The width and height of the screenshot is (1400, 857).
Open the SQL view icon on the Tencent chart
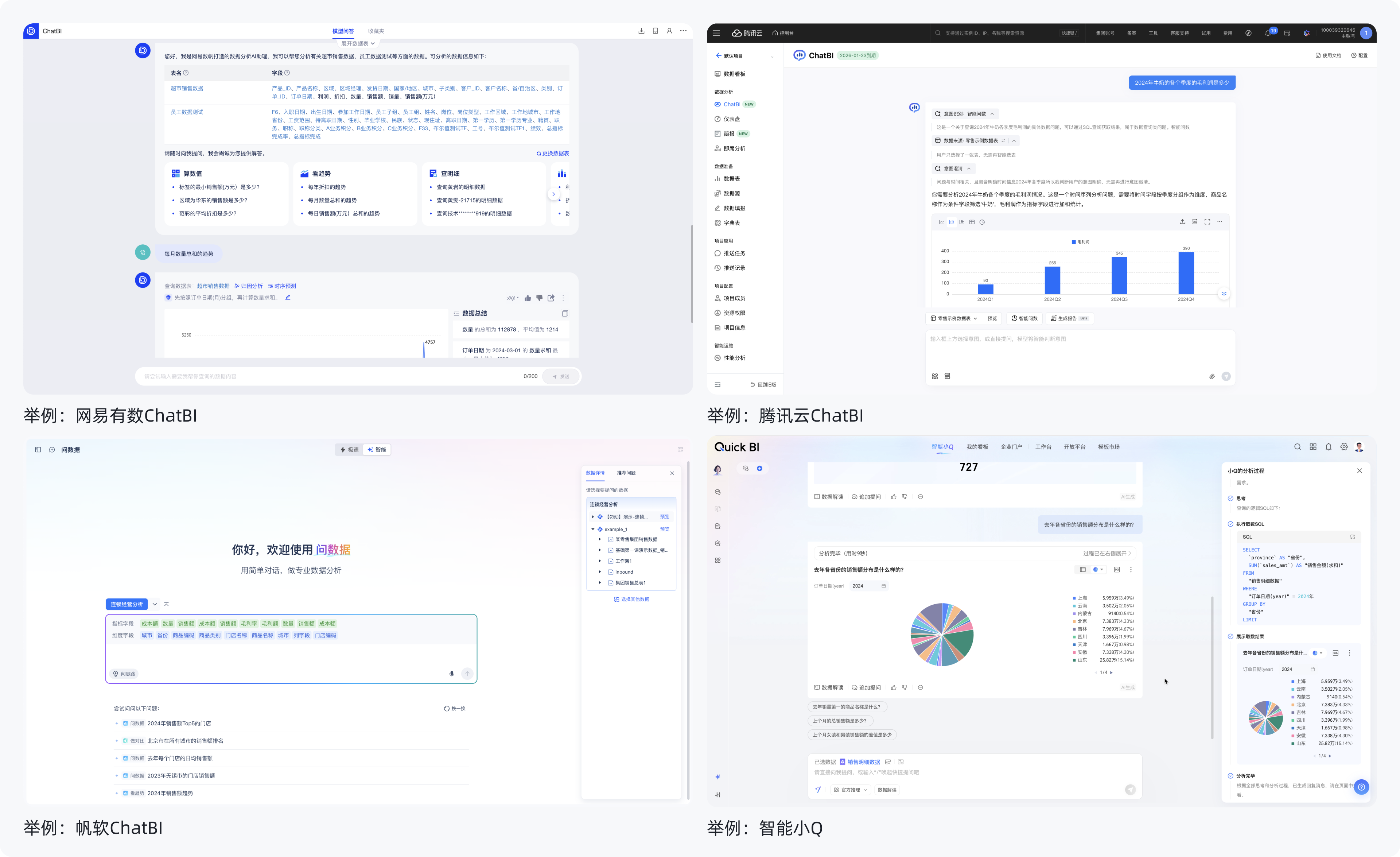pos(1195,222)
